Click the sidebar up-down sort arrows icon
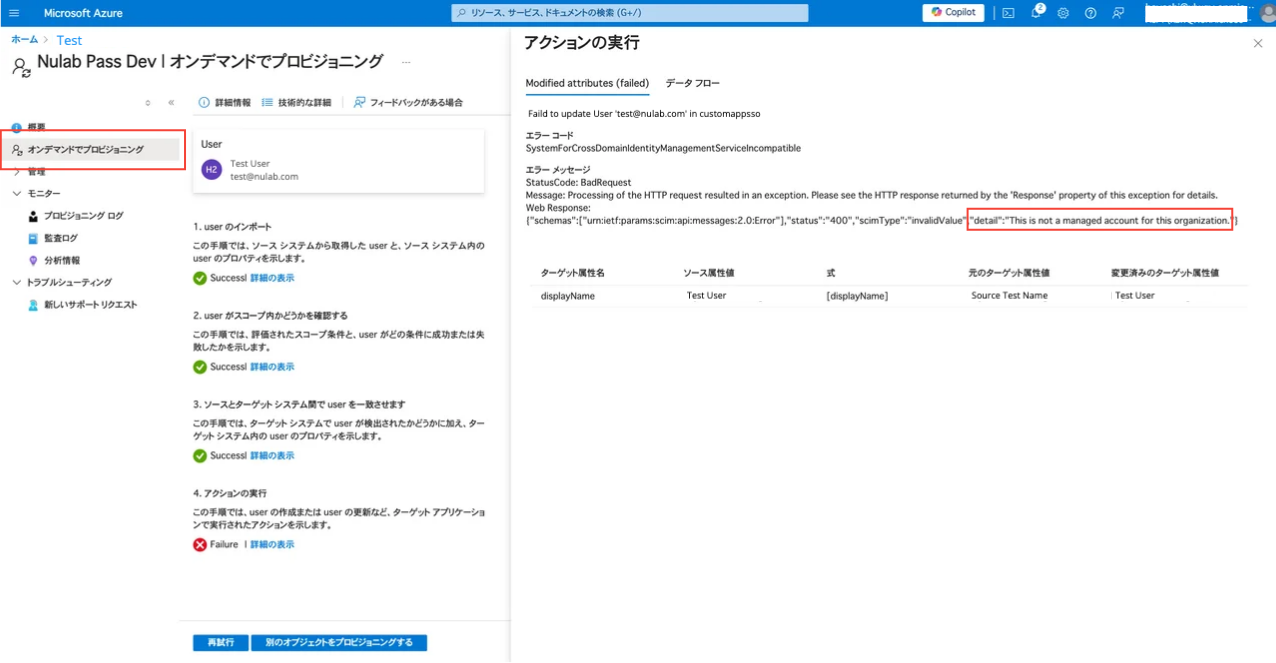The image size is (1276, 663). (x=148, y=102)
